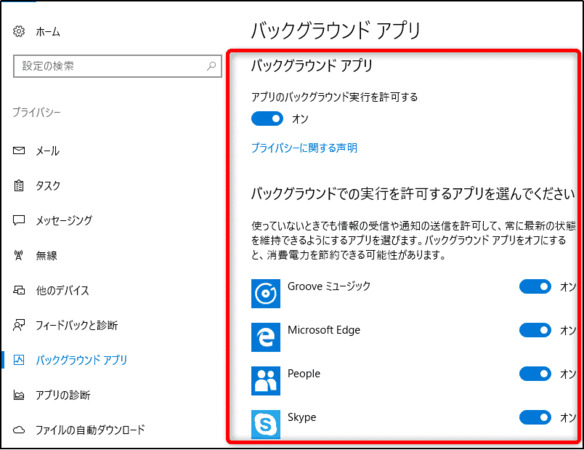Click the Skype app name
Viewport: 584px width, 450px height.
(302, 417)
